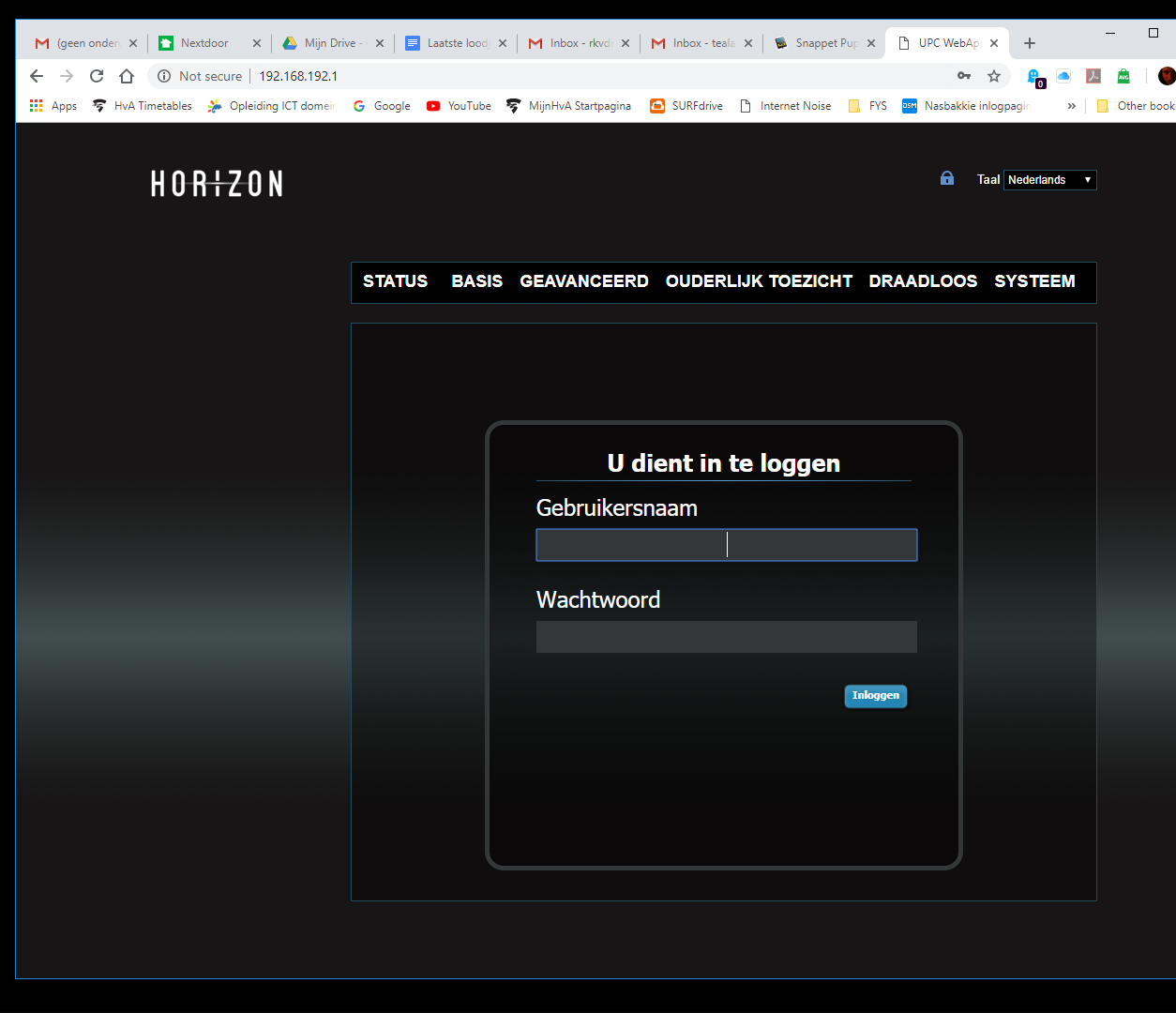The image size is (1176, 1013).
Task: Reload the router login page
Action: (x=97, y=76)
